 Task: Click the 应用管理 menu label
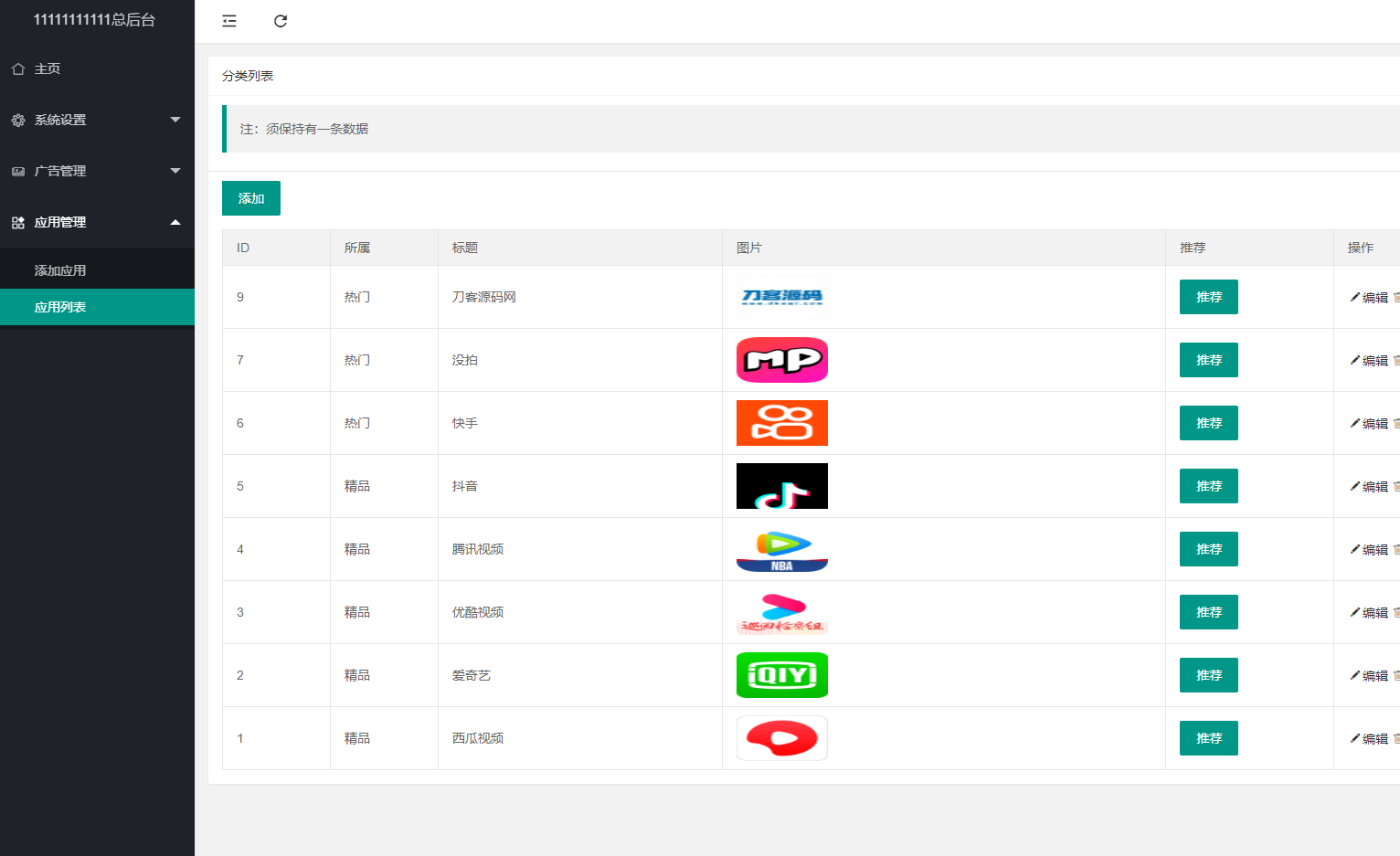click(x=60, y=222)
